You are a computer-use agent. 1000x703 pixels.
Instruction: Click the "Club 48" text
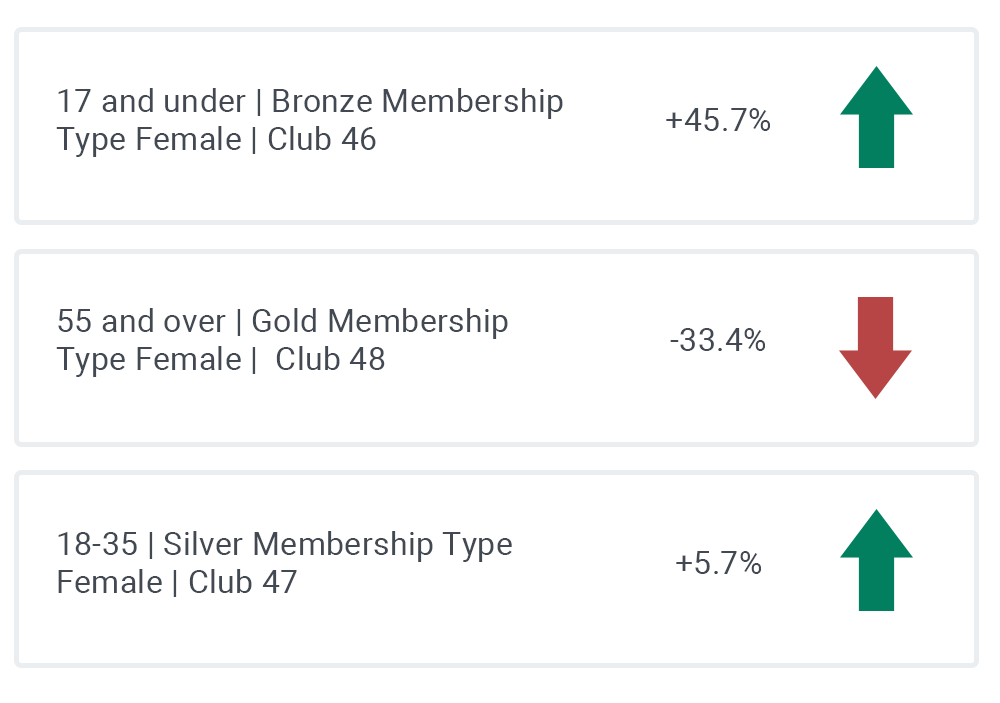(x=330, y=359)
